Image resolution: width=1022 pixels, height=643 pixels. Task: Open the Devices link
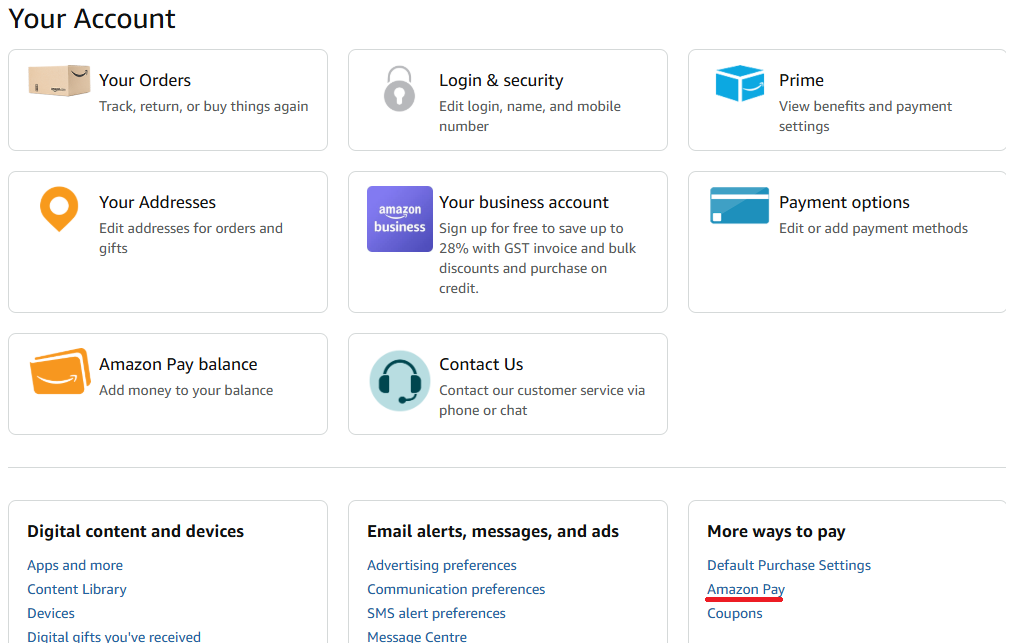click(x=51, y=613)
